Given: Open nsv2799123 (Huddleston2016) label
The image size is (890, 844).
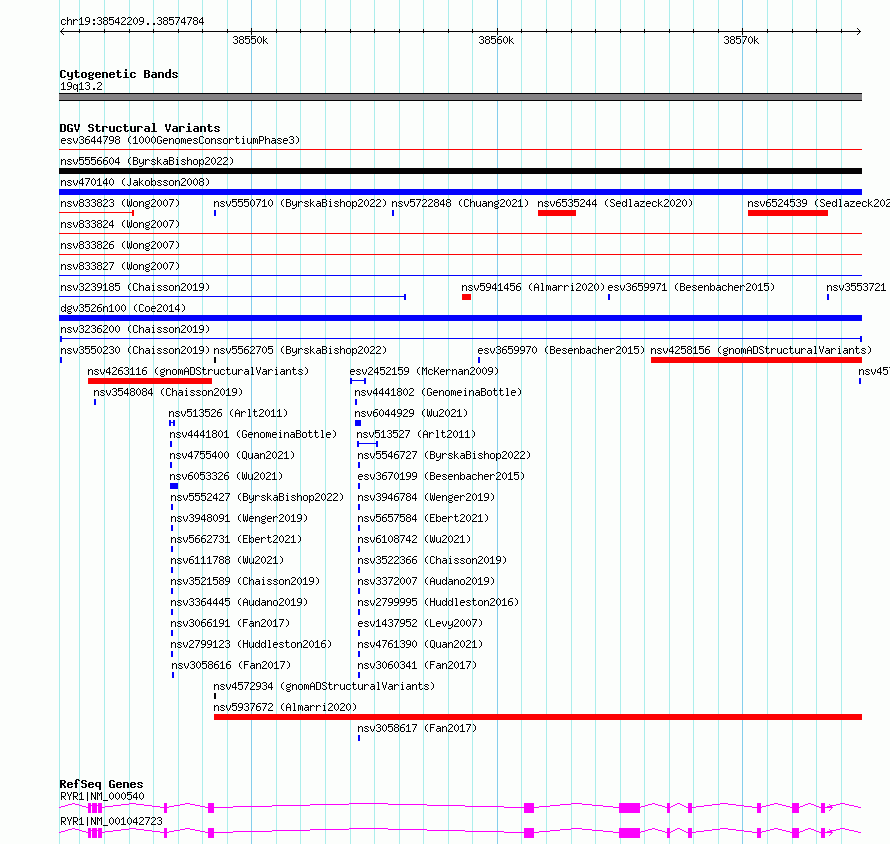Looking at the screenshot, I should pyautogui.click(x=251, y=644).
